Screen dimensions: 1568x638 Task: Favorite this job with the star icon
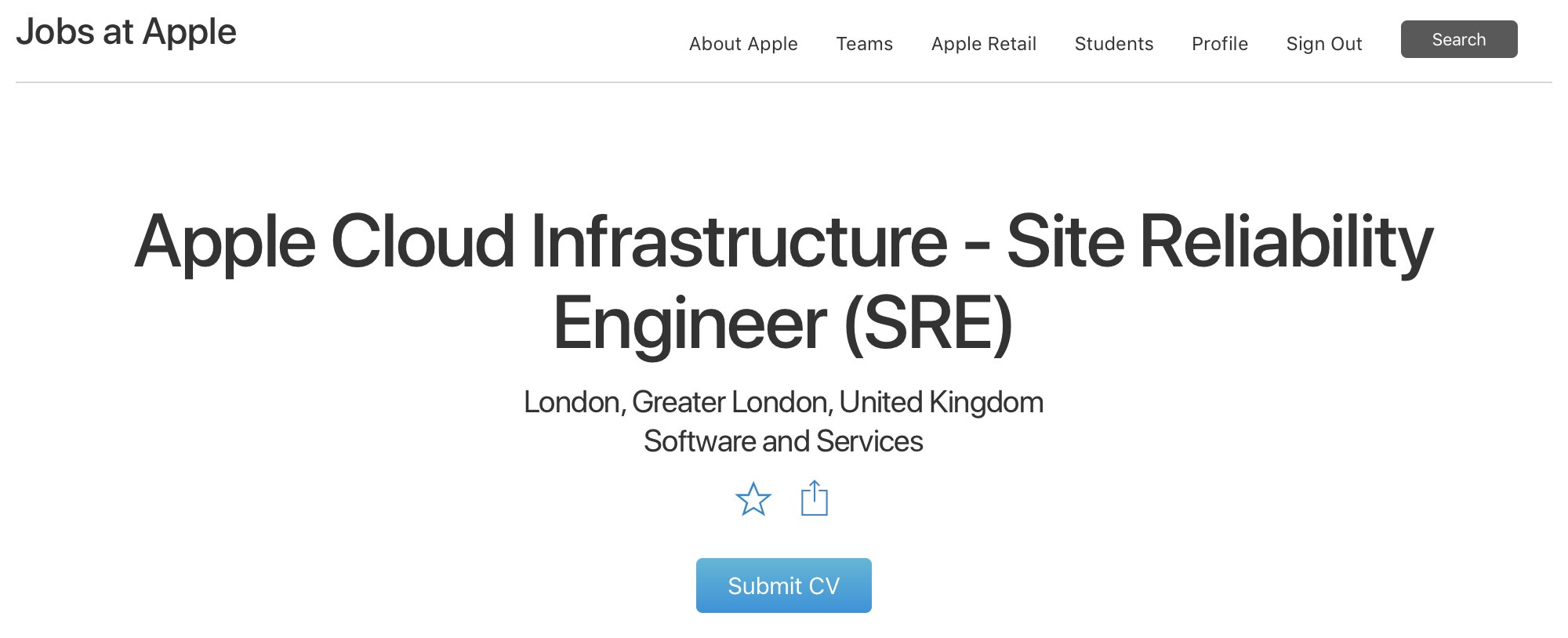[753, 499]
